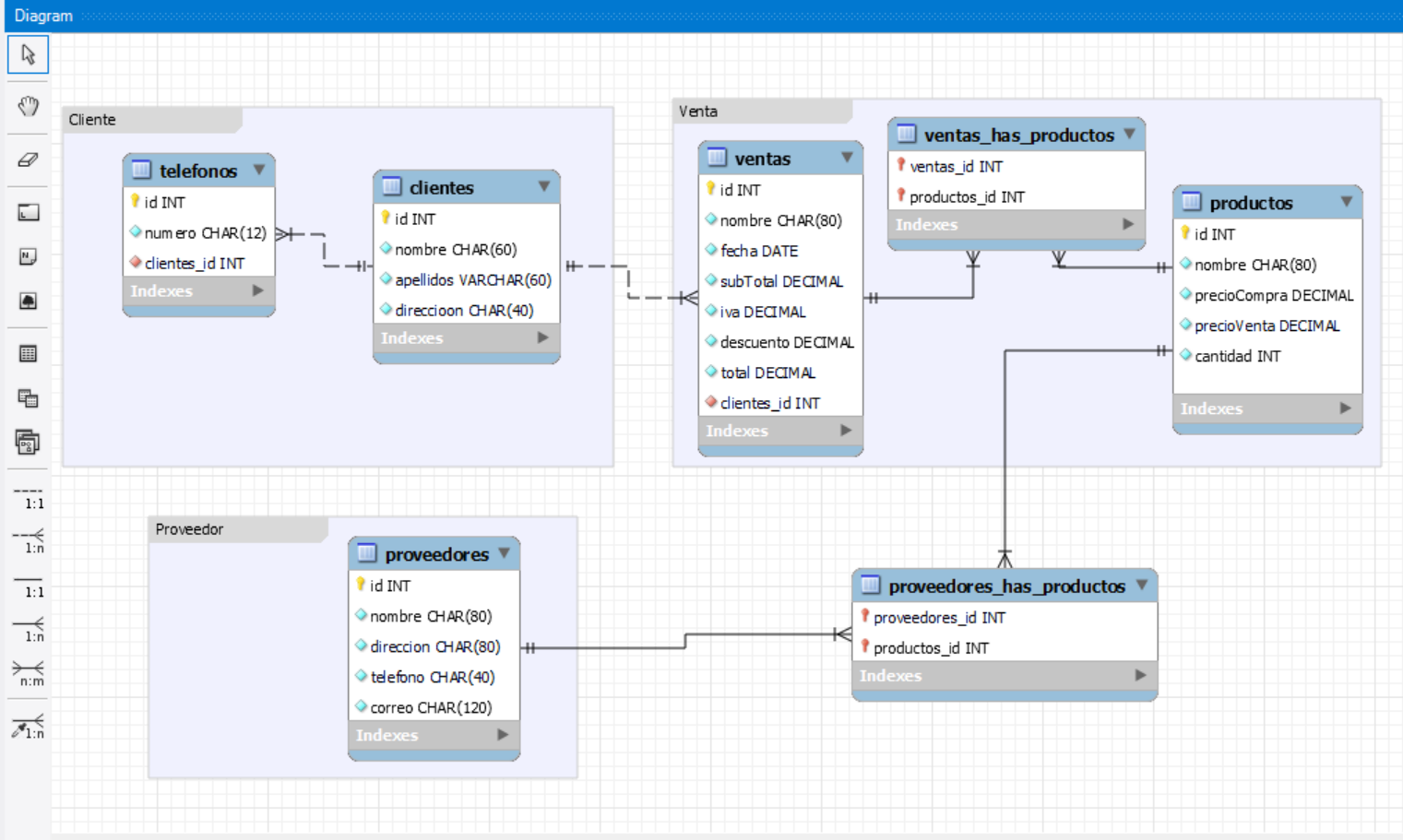Select the Proveedor layer label
The height and width of the screenshot is (840, 1403).
tap(189, 529)
